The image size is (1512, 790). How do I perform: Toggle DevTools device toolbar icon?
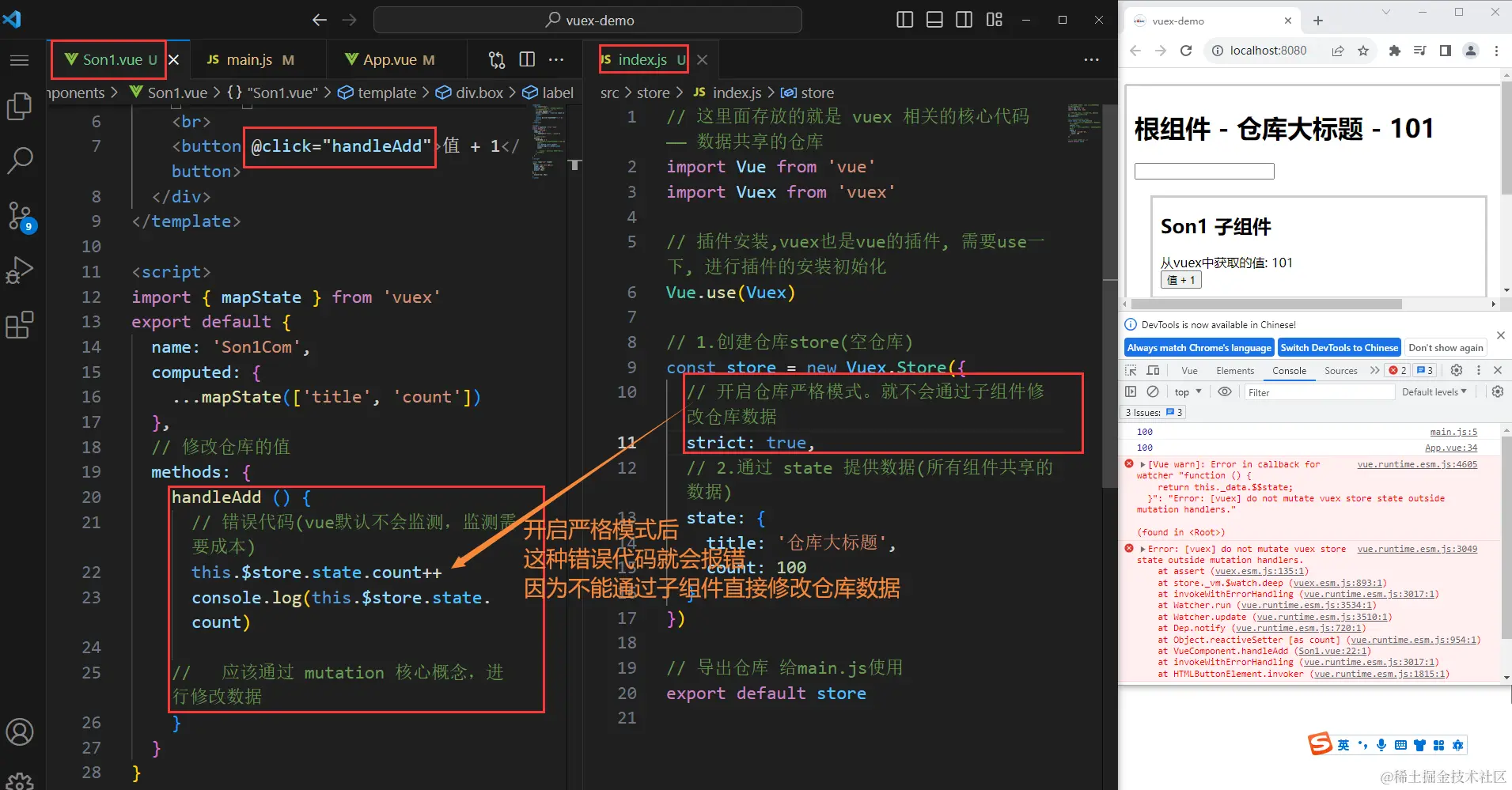tap(1153, 370)
